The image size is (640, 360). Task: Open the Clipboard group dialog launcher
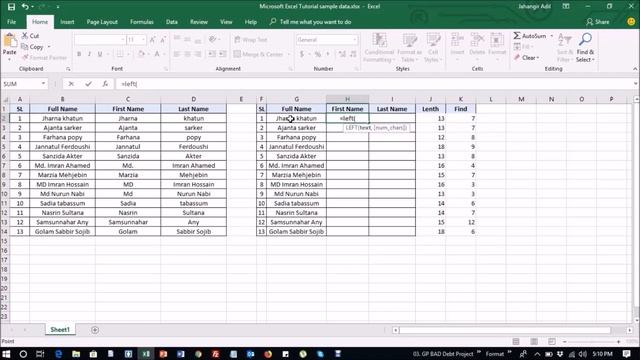pyautogui.click(x=68, y=69)
